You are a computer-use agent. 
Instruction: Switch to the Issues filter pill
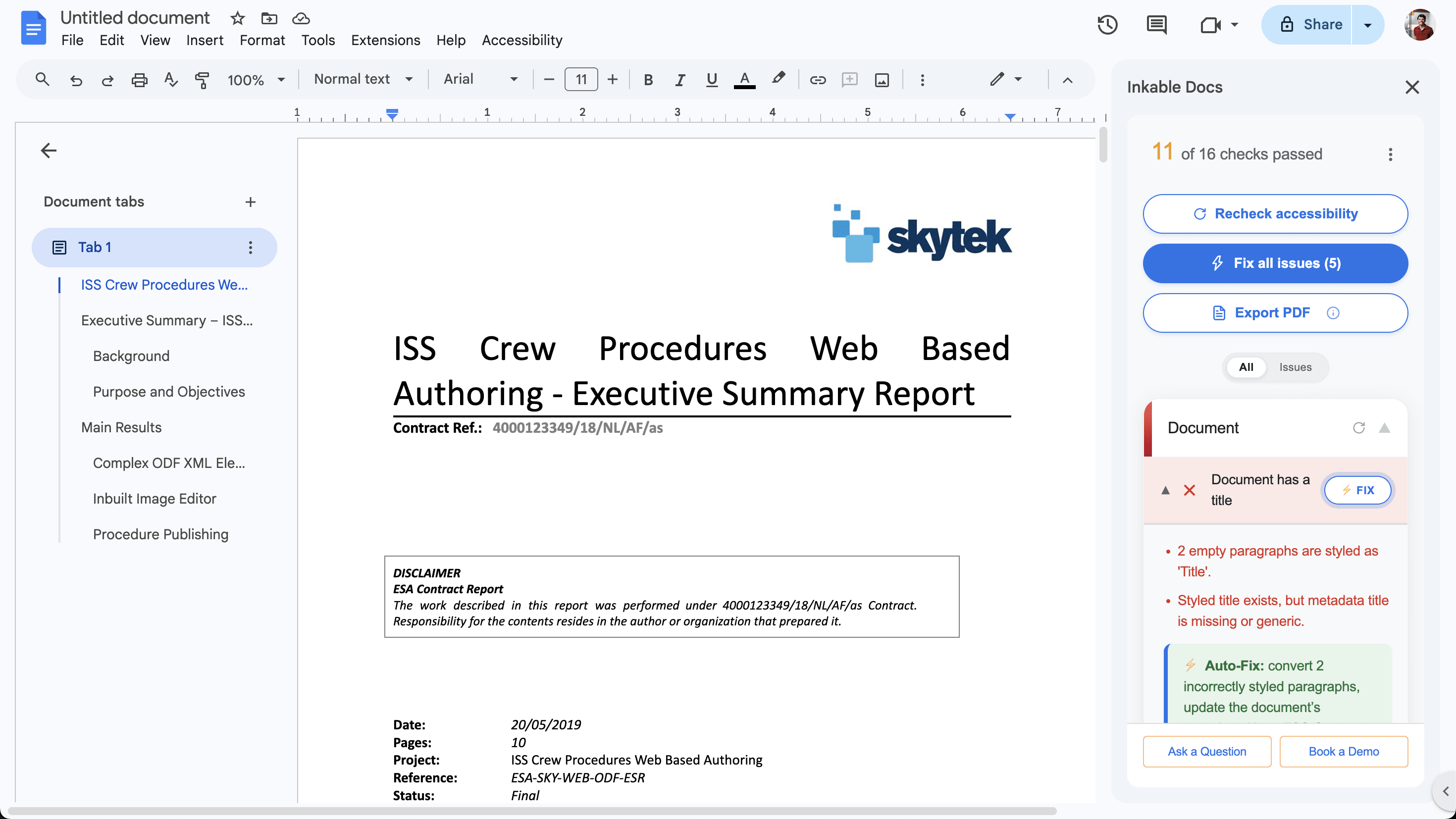1296,367
